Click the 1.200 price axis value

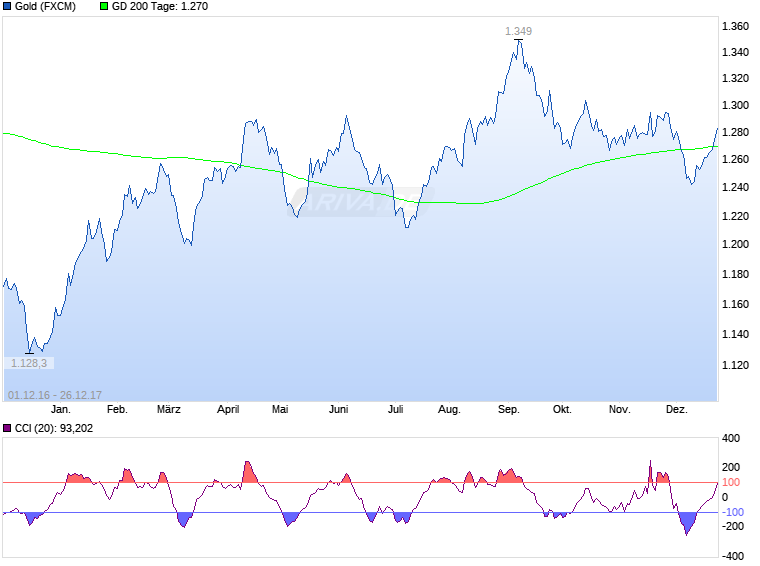[735, 244]
